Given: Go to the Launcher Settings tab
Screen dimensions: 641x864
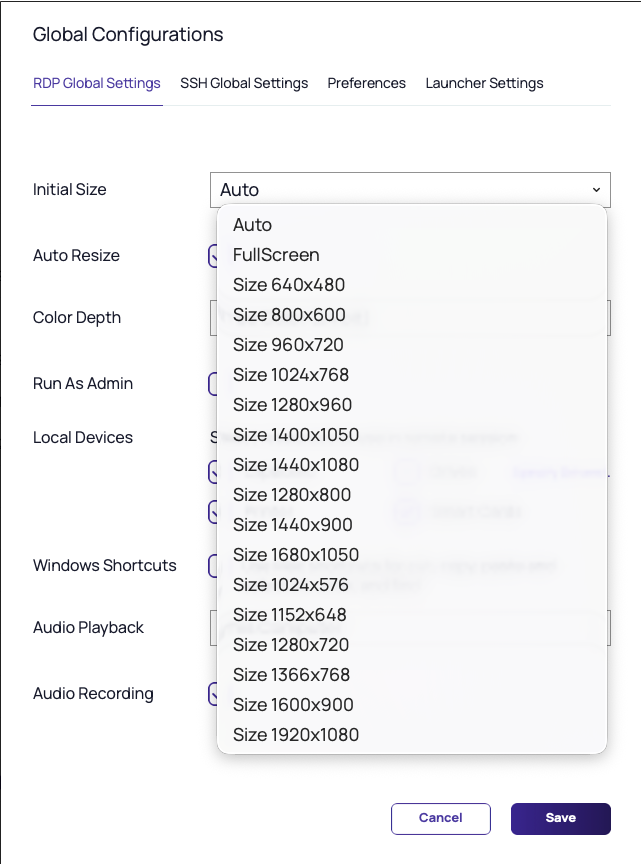Looking at the screenshot, I should pyautogui.click(x=484, y=83).
